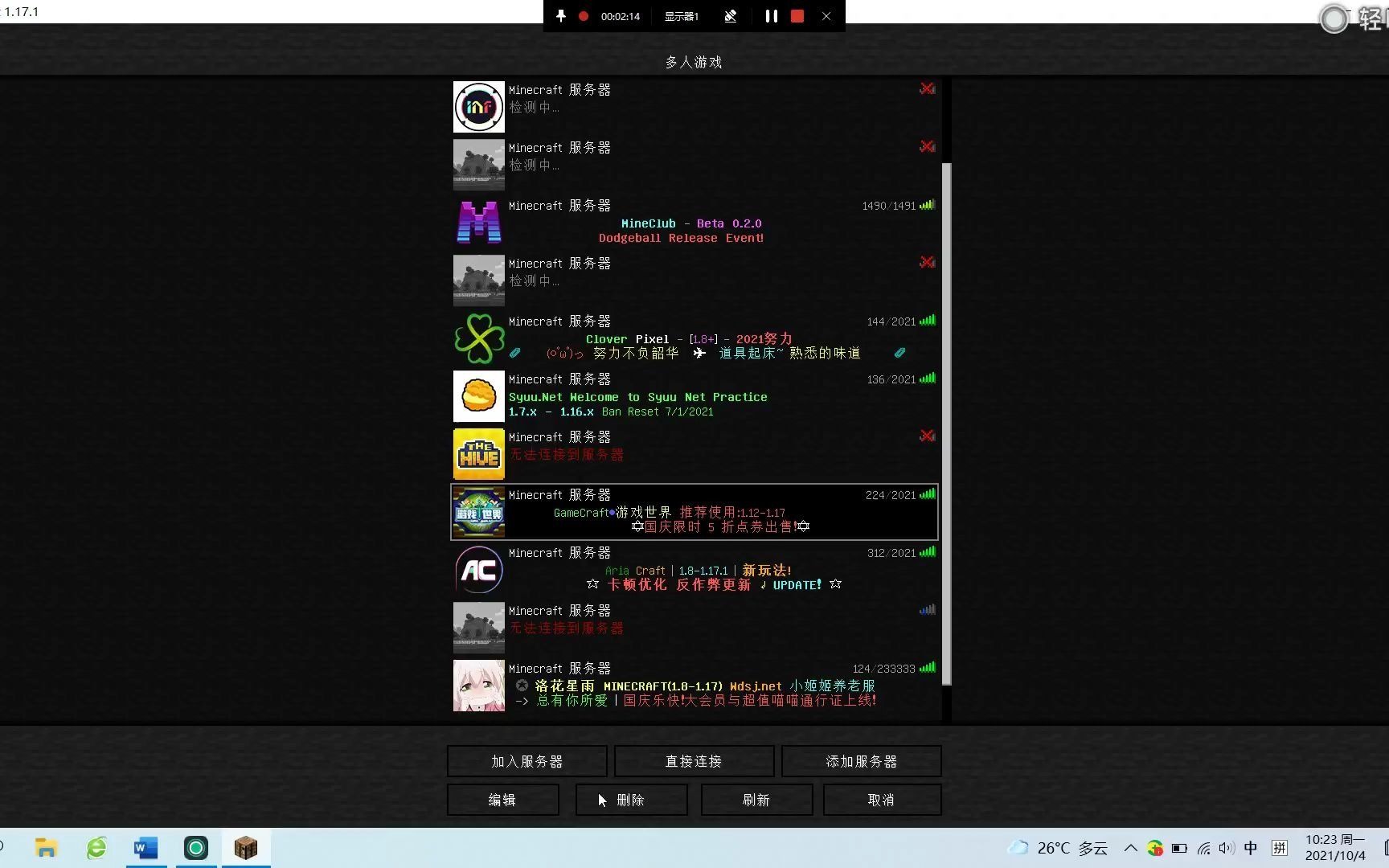Viewport: 1389px width, 868px height.
Task: Click the red no-connection icon on first server row
Action: [928, 88]
